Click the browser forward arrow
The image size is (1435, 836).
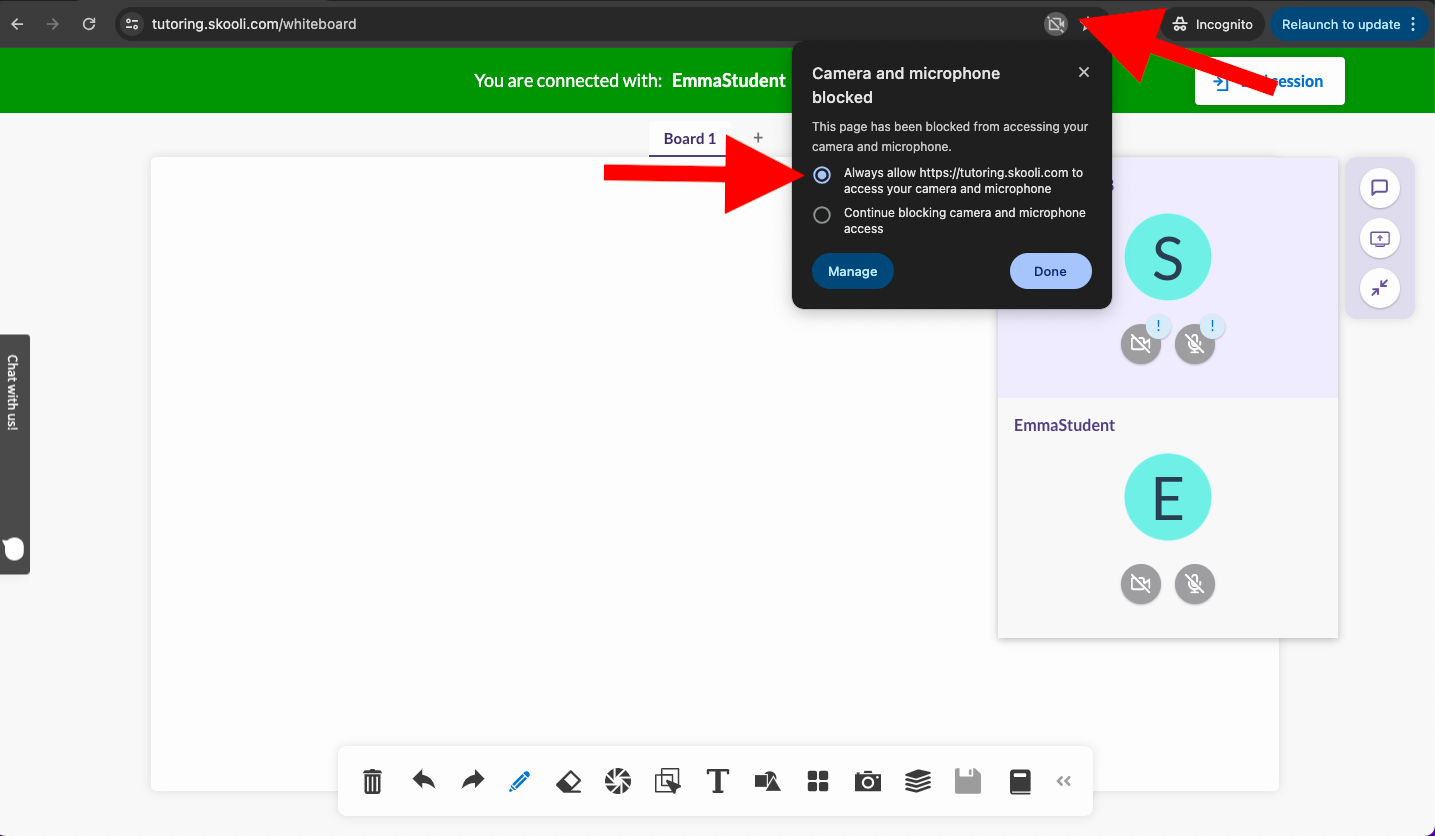click(53, 24)
